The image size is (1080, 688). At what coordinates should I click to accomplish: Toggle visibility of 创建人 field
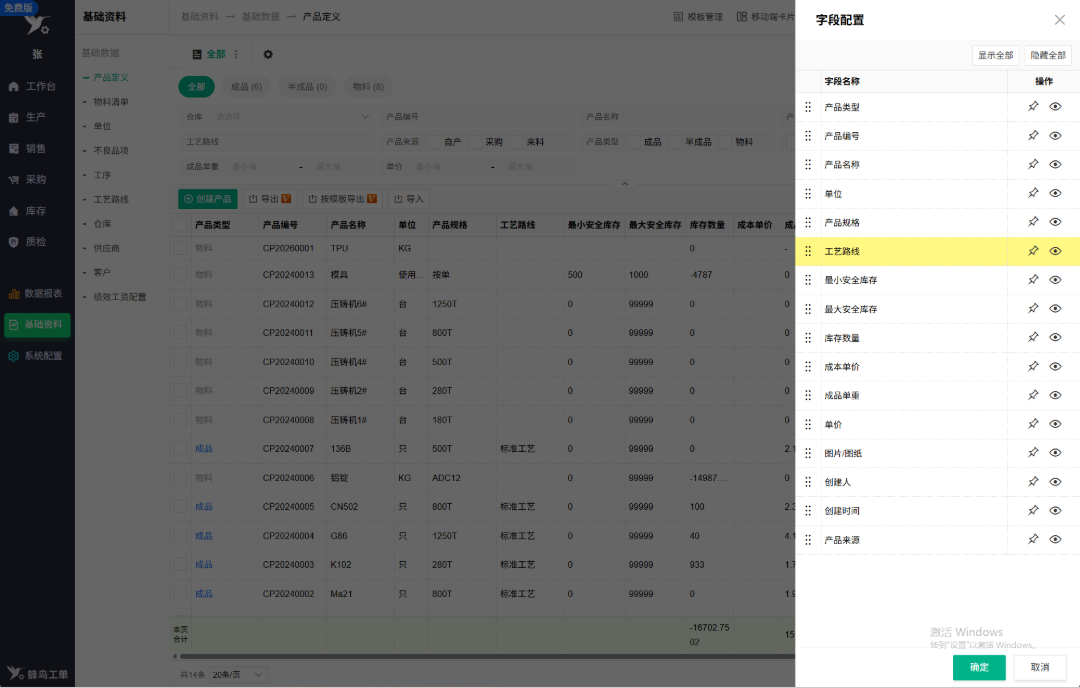pos(1055,482)
